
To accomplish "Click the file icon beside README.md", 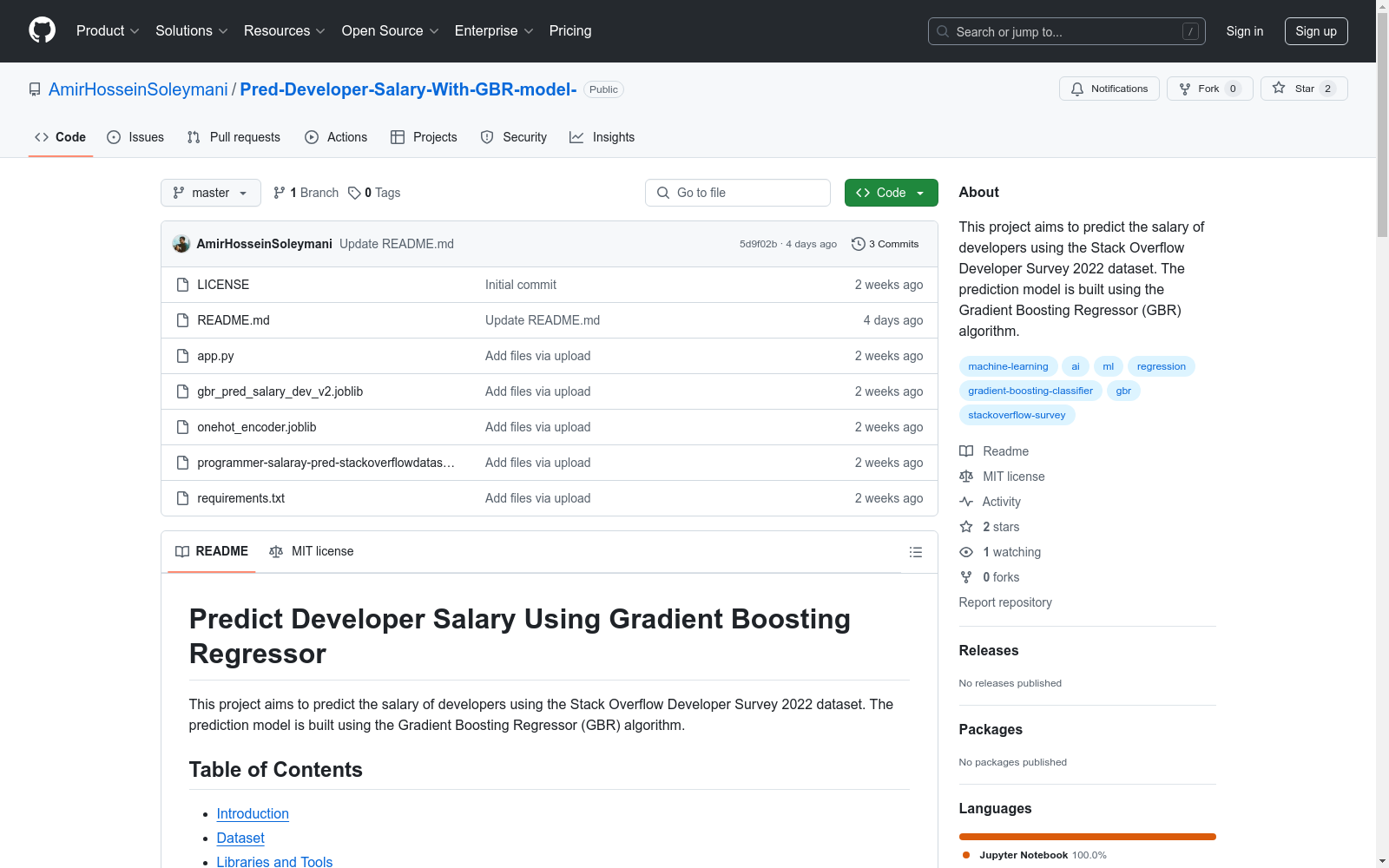I will point(182,320).
